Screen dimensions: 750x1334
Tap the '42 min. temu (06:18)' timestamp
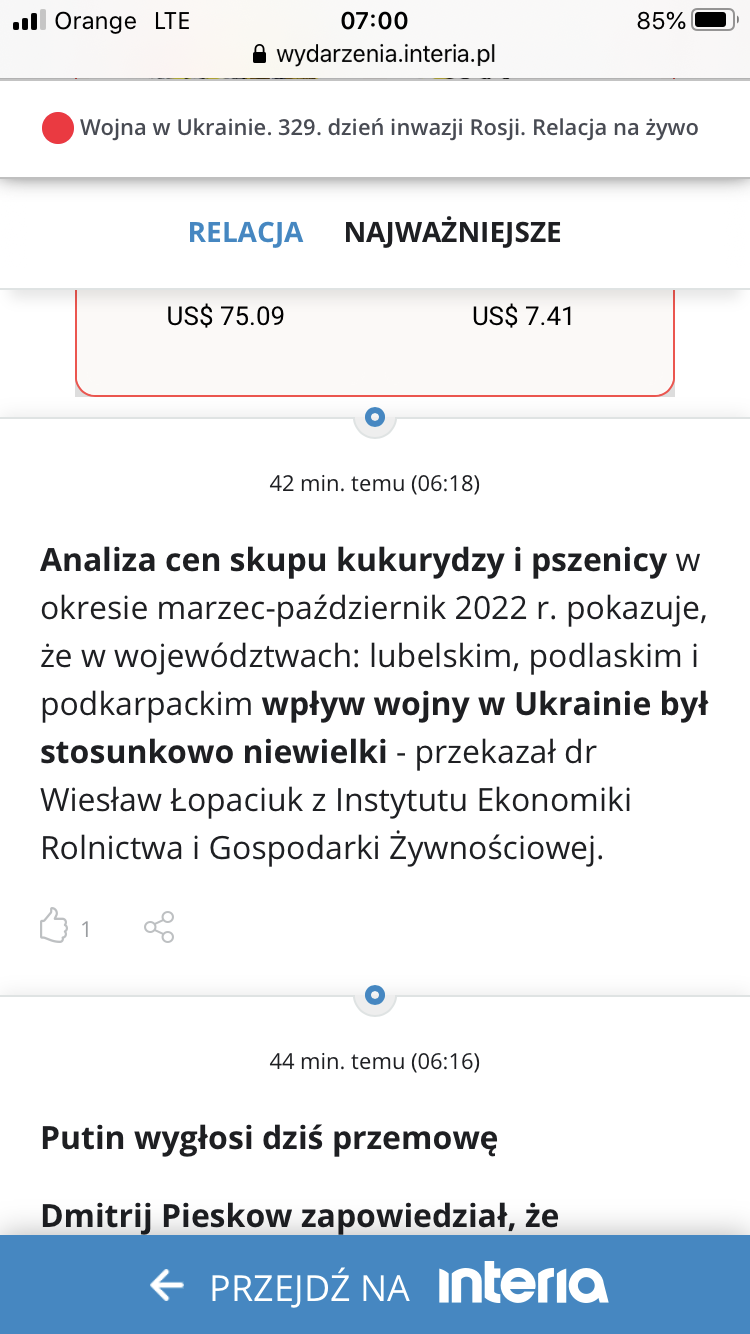[x=375, y=484]
